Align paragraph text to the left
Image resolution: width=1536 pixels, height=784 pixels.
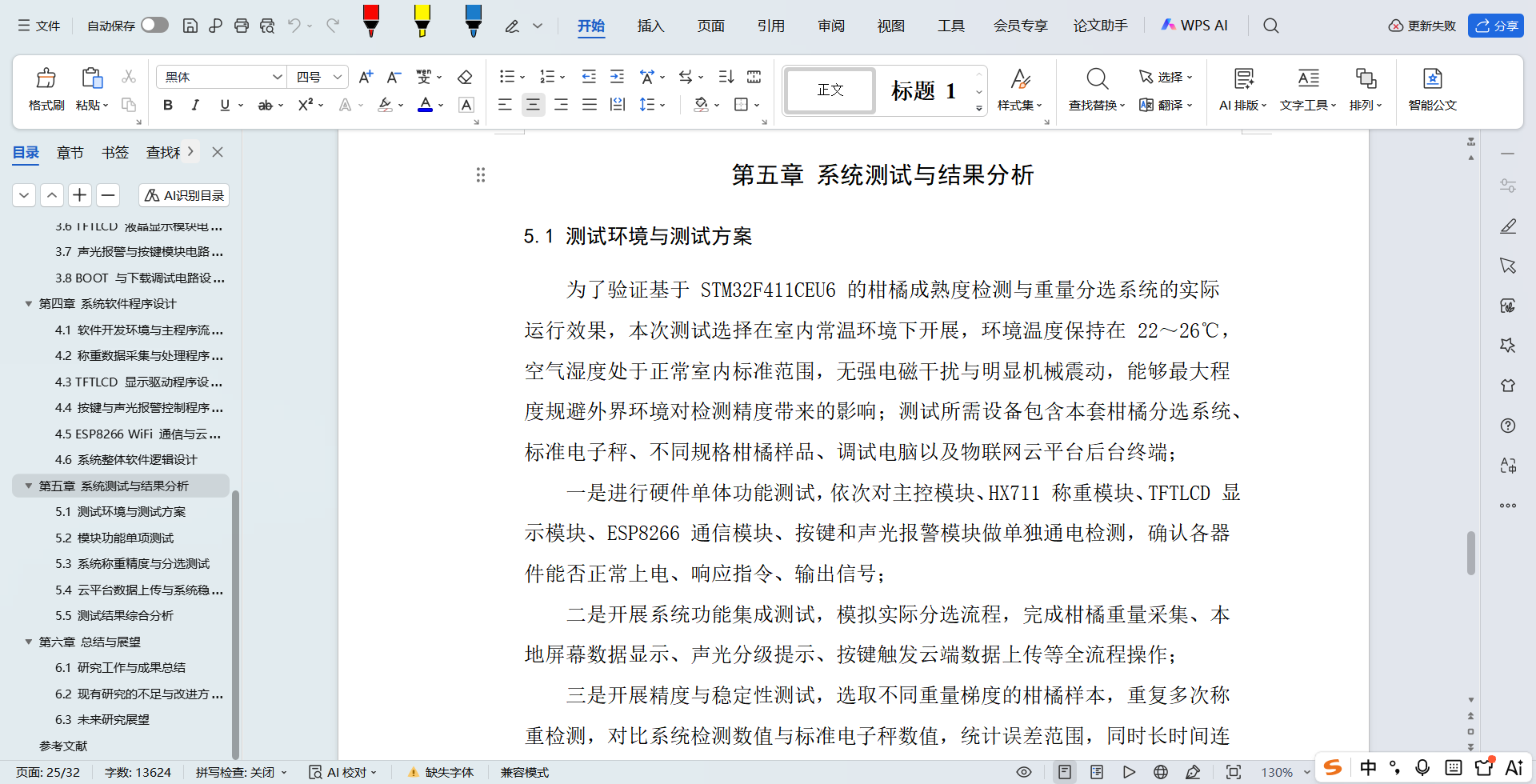coord(505,105)
